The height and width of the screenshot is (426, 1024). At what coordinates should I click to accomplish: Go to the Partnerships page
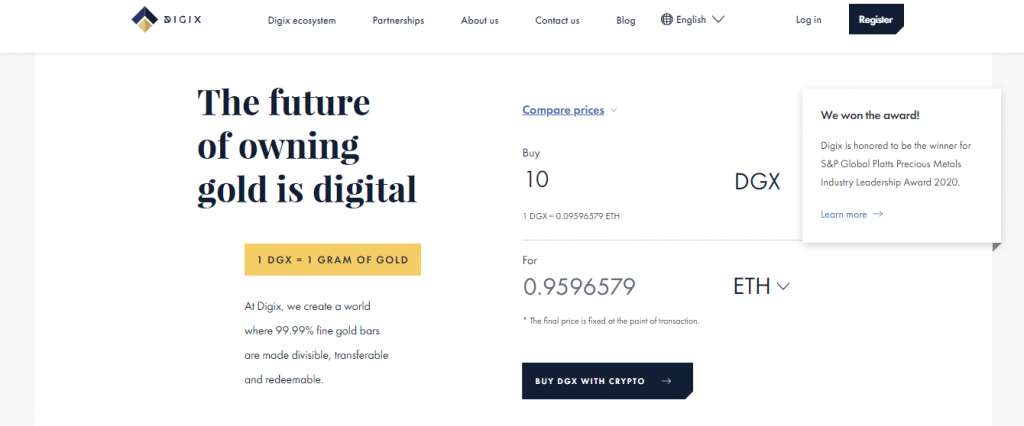point(398,20)
